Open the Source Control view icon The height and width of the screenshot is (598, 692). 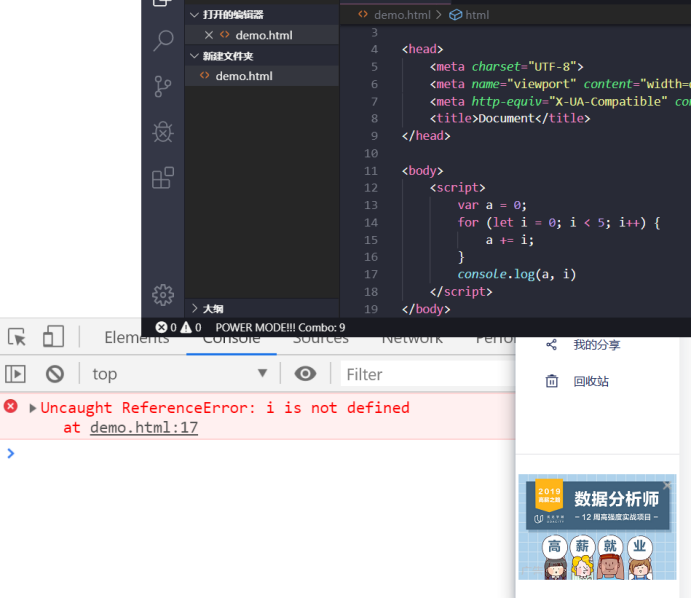(163, 87)
